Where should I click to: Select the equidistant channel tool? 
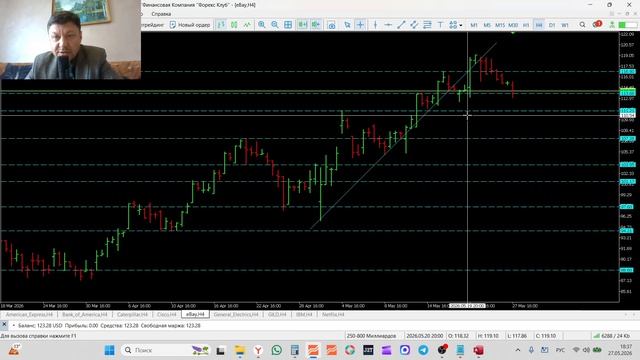point(414,25)
